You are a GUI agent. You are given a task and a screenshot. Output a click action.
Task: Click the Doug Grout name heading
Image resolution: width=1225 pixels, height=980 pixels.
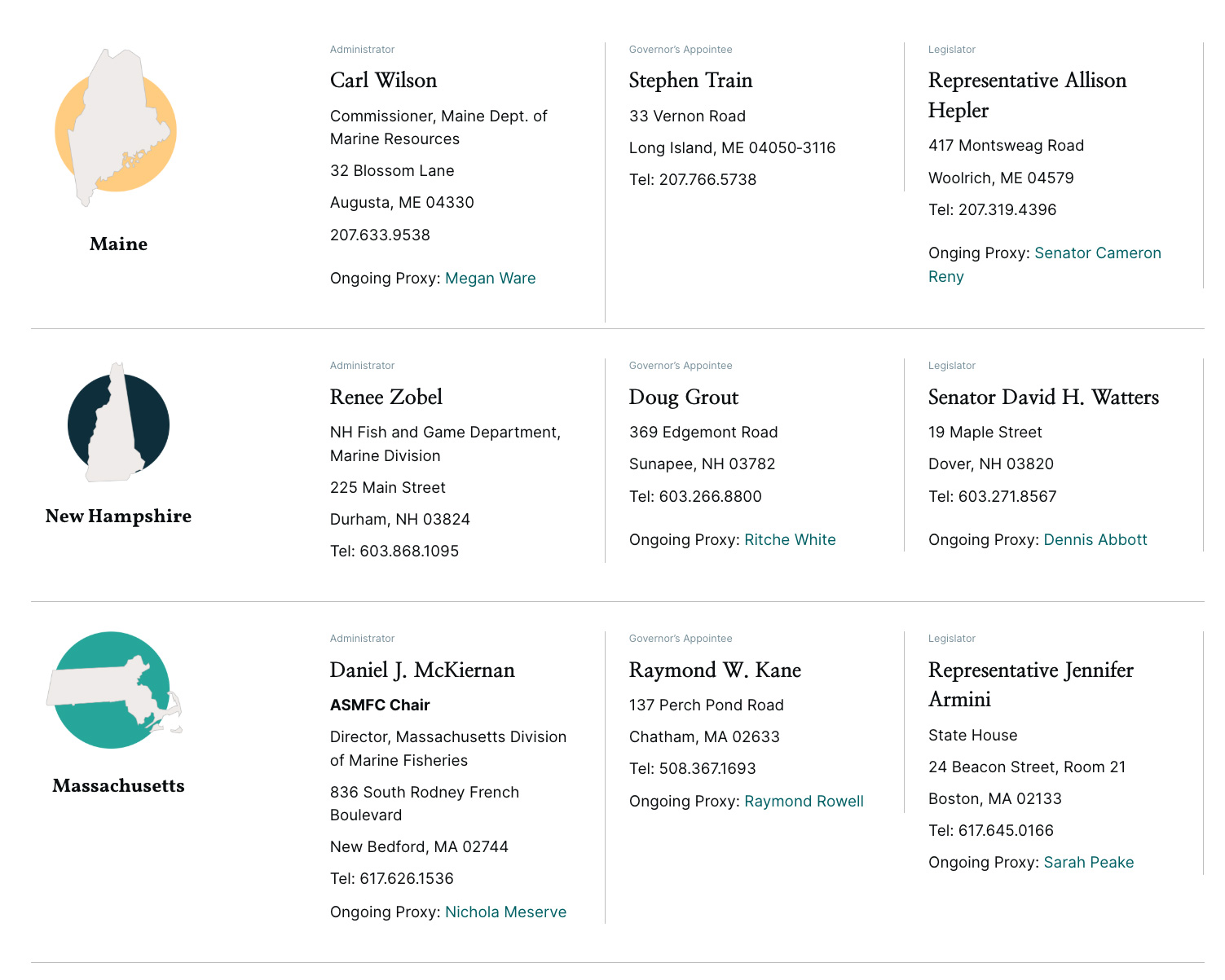pyautogui.click(x=684, y=398)
